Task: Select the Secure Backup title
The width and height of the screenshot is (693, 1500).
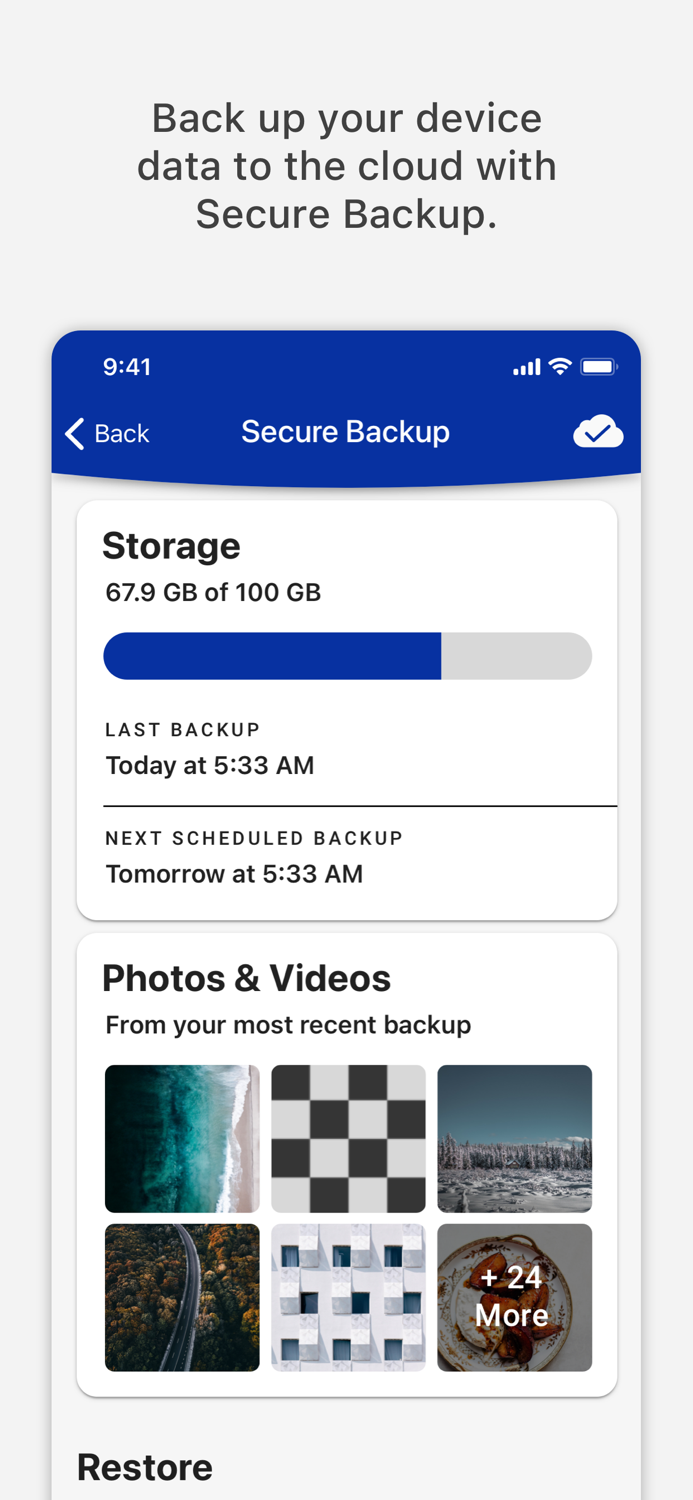Action: [x=346, y=431]
